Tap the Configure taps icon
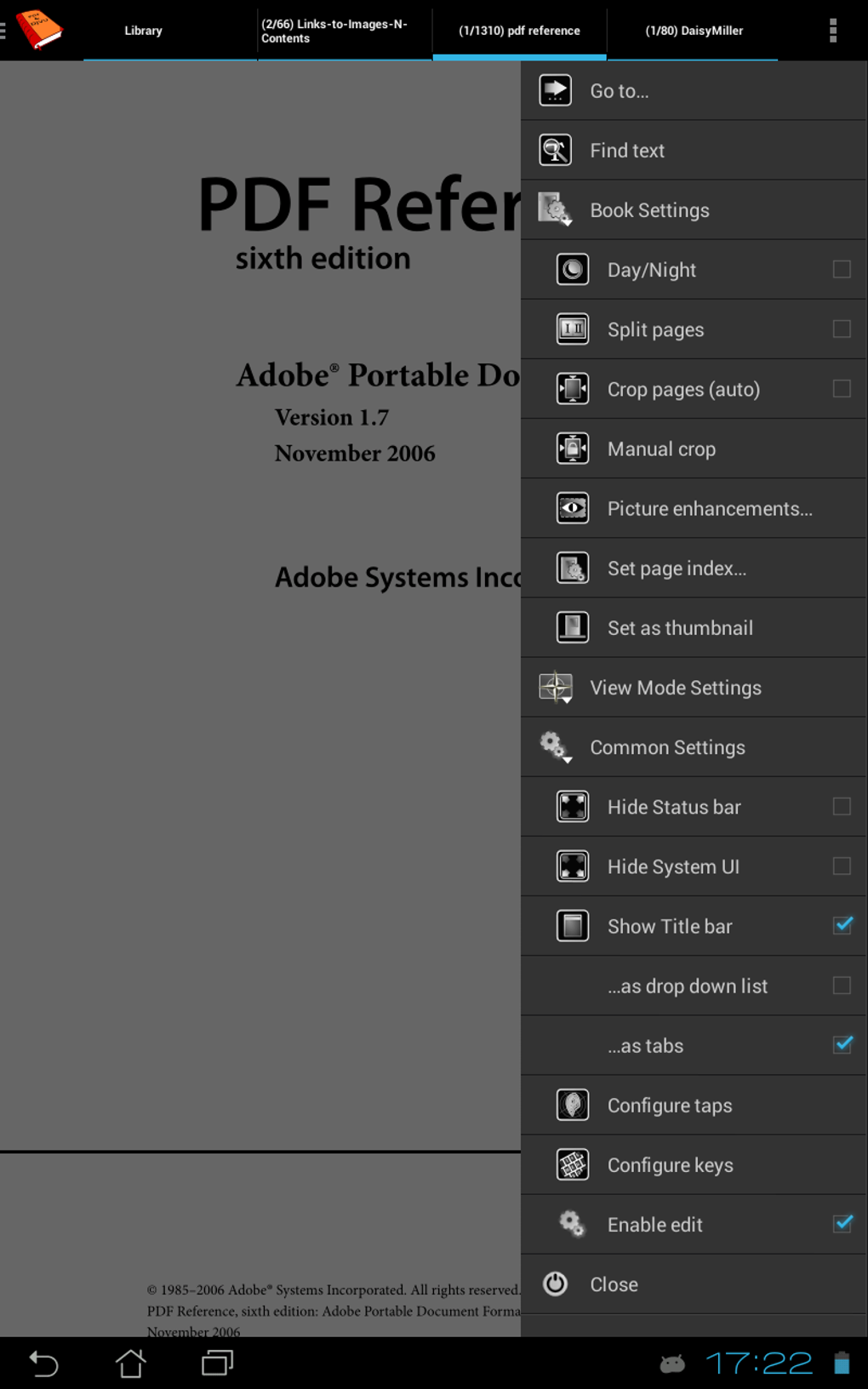 [x=573, y=1105]
